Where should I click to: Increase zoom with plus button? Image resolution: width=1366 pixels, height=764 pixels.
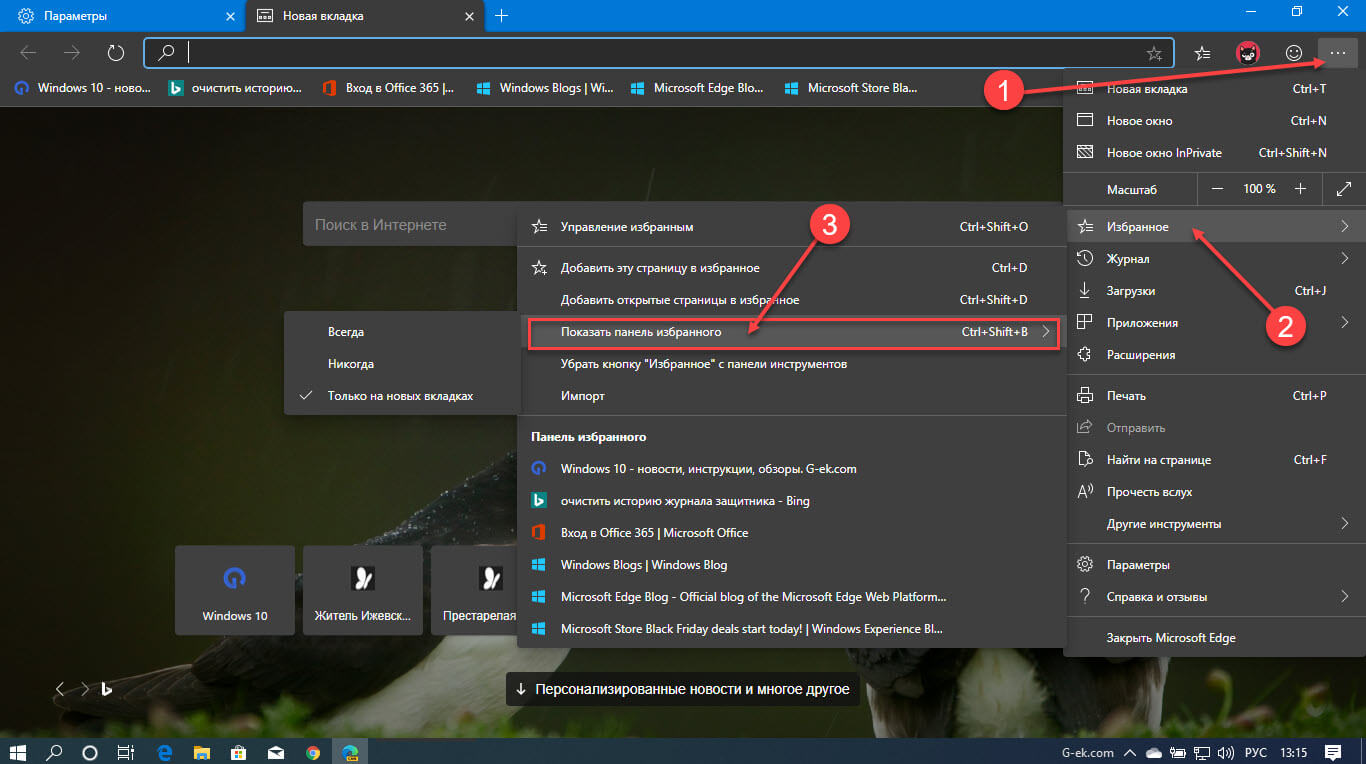[1300, 188]
